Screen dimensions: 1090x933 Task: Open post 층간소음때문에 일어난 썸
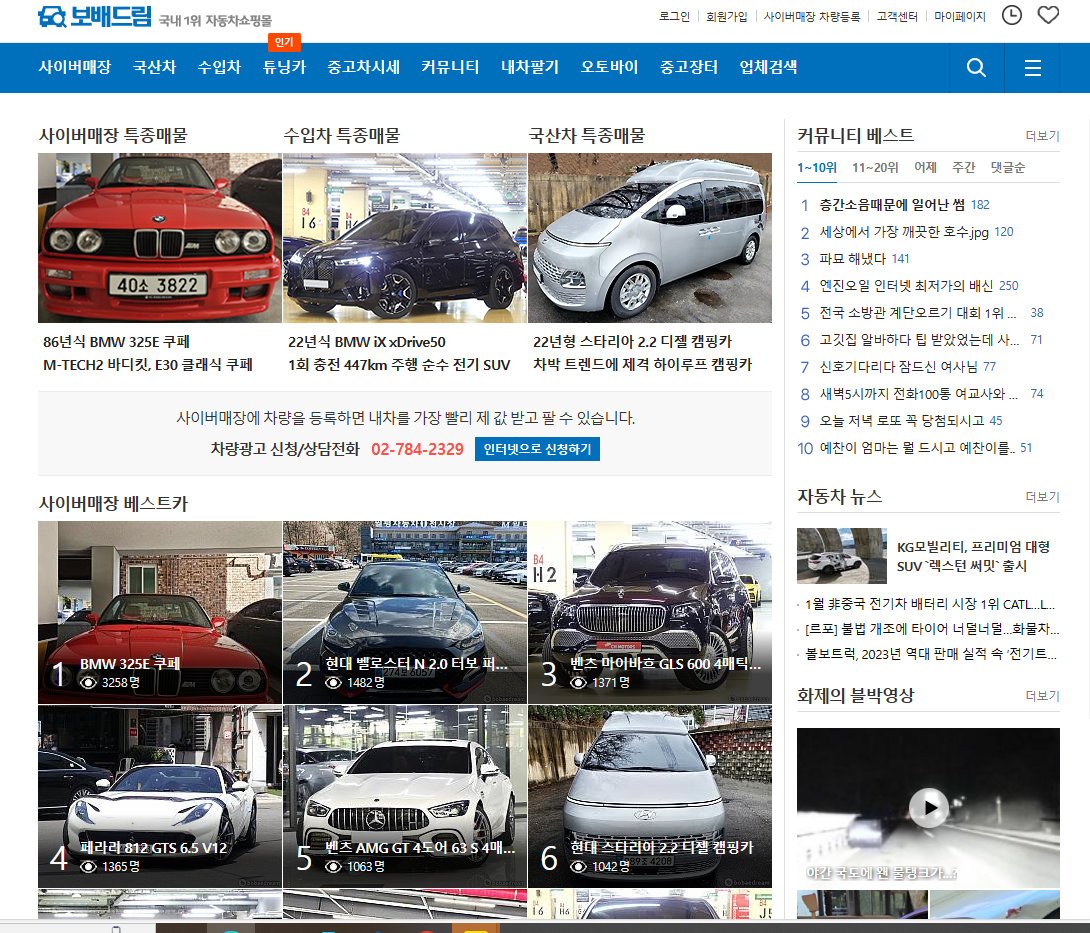tap(892, 205)
